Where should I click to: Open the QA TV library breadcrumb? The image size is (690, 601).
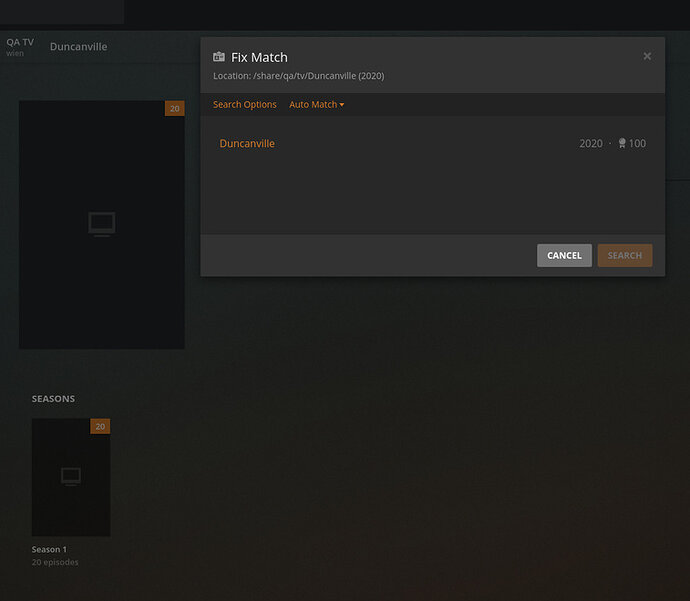(20, 47)
